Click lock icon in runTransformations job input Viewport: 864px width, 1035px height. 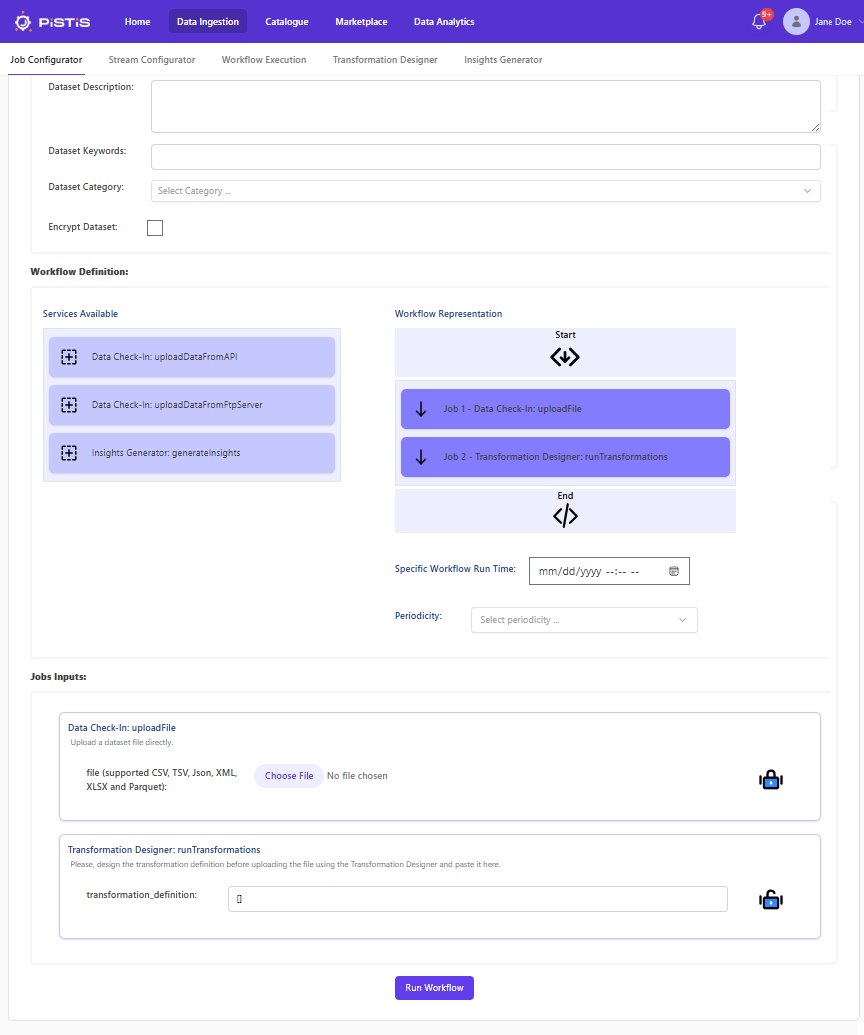[x=771, y=900]
